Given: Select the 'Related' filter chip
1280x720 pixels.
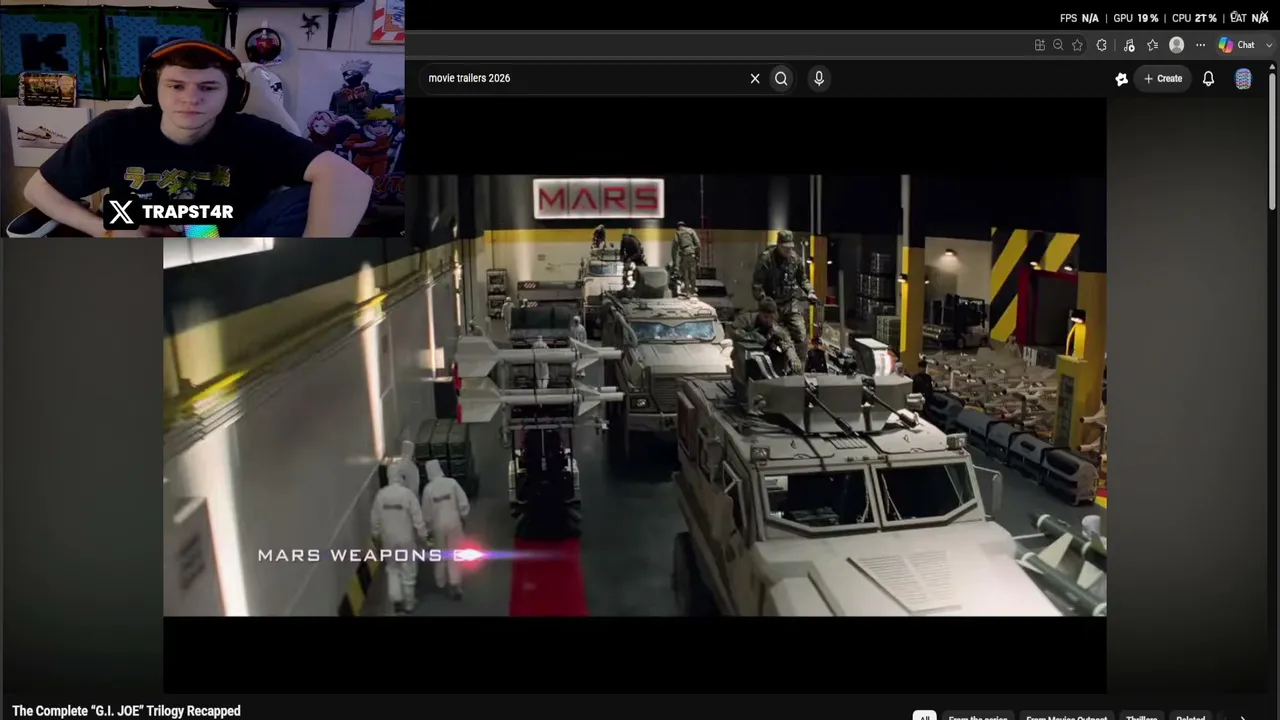Looking at the screenshot, I should coord(1190,716).
